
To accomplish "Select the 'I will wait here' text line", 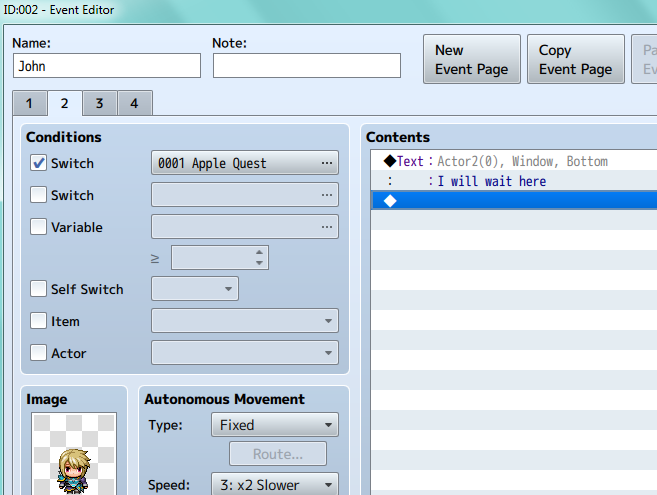I will 514,181.
